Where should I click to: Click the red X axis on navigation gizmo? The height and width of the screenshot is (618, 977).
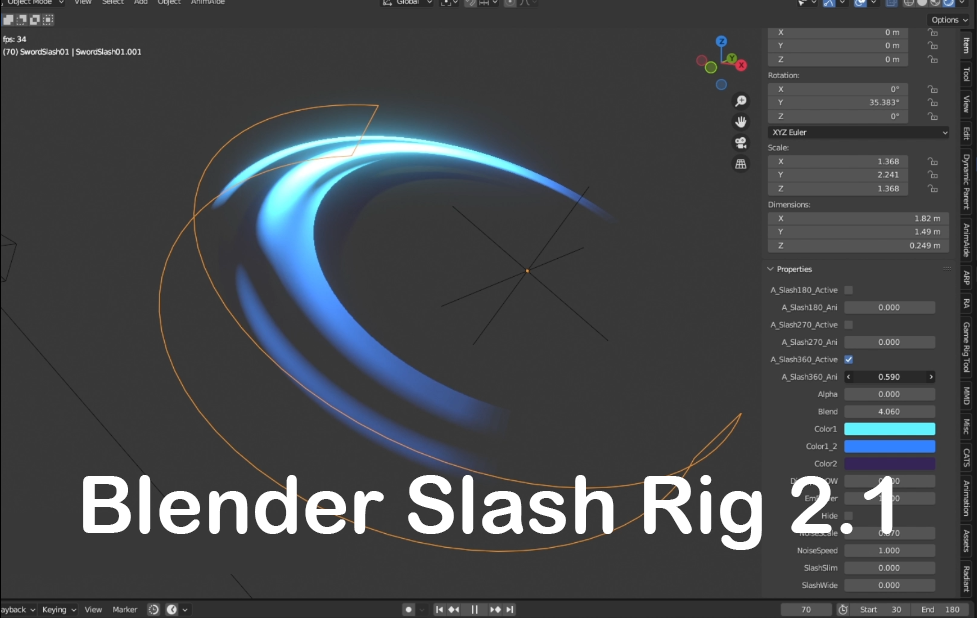[x=741, y=65]
